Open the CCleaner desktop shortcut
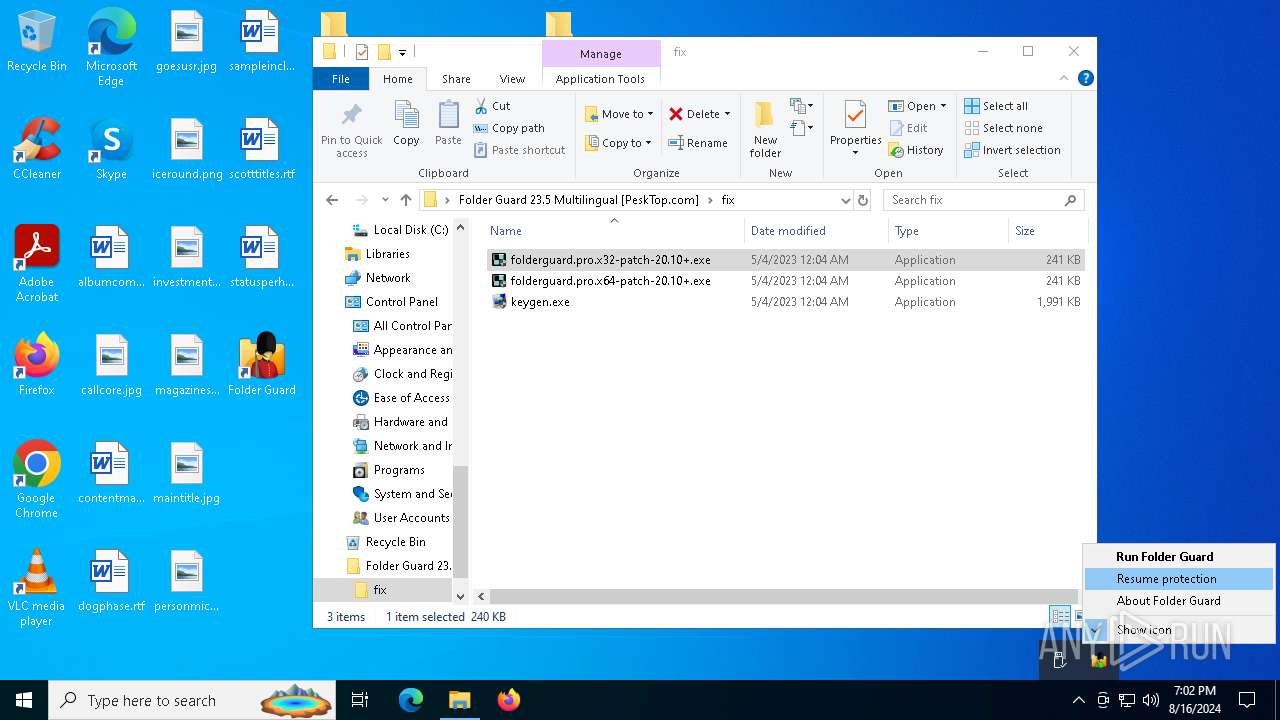 [37, 148]
